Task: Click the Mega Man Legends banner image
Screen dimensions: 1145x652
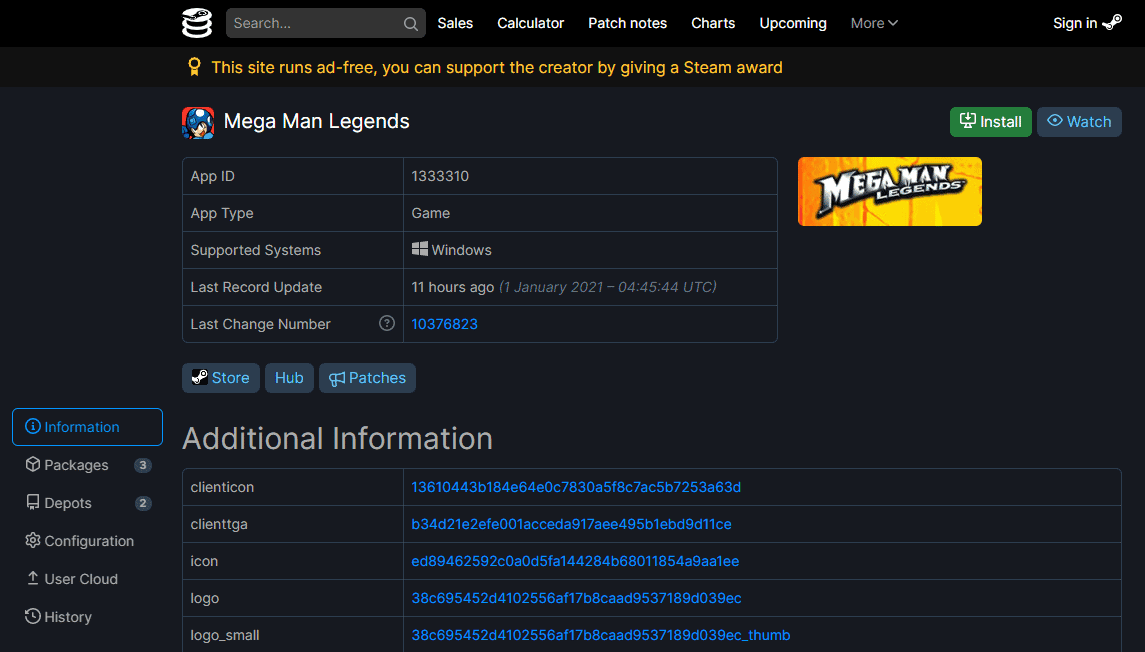Action: coord(889,191)
